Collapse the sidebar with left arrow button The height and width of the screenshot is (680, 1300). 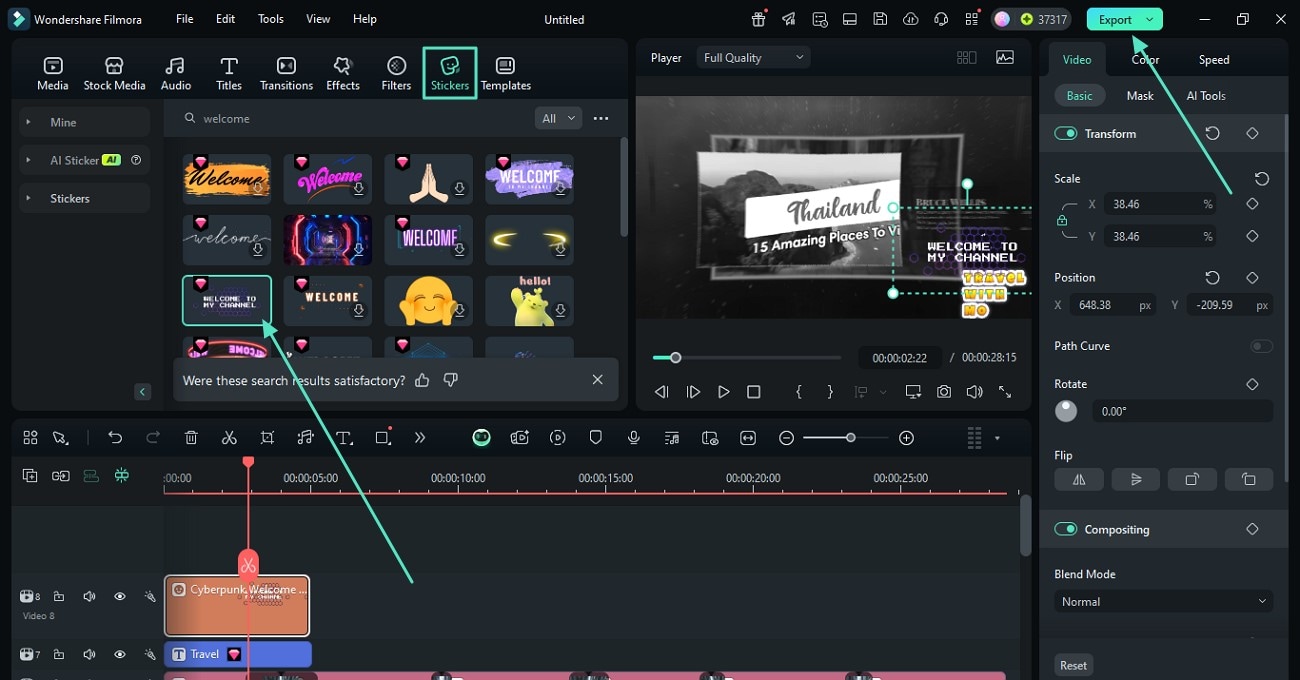tap(142, 392)
